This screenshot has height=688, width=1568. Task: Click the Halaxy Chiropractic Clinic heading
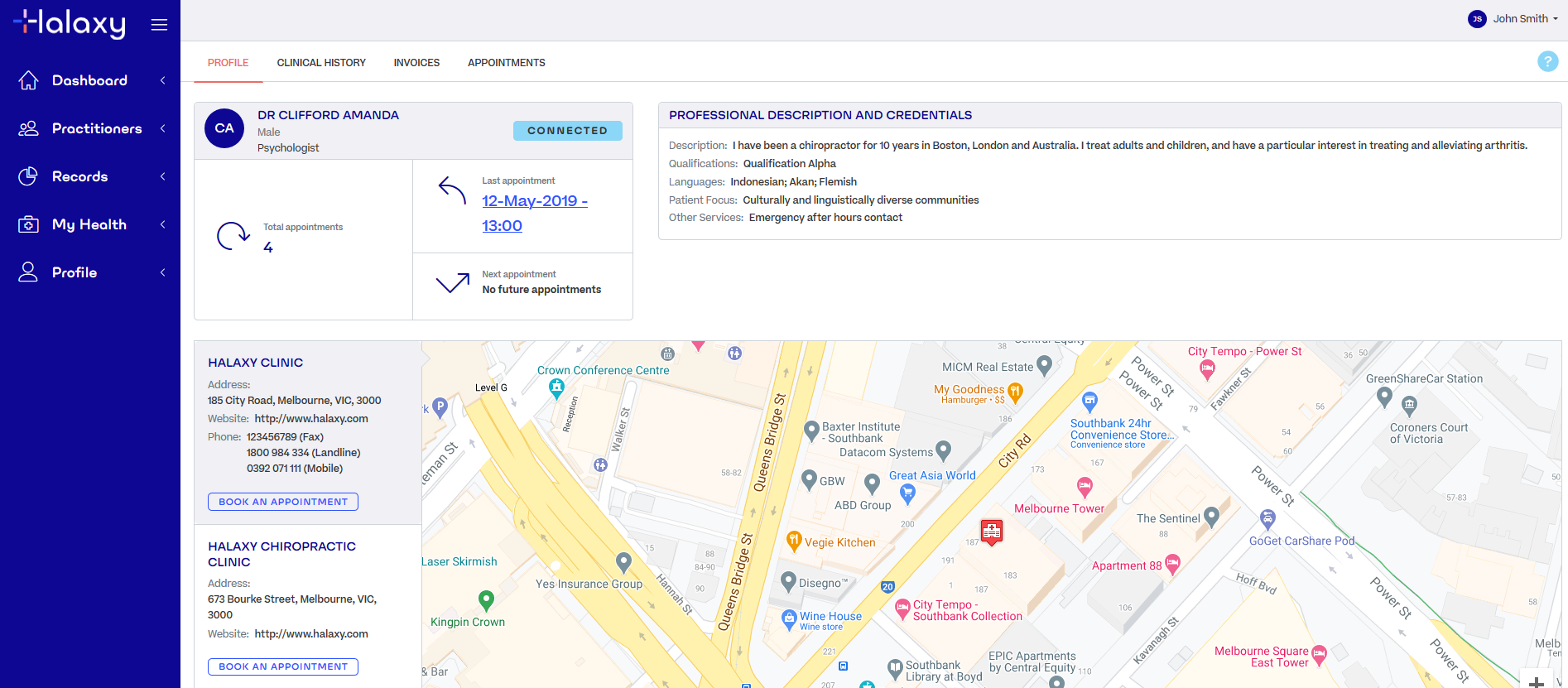tap(281, 554)
